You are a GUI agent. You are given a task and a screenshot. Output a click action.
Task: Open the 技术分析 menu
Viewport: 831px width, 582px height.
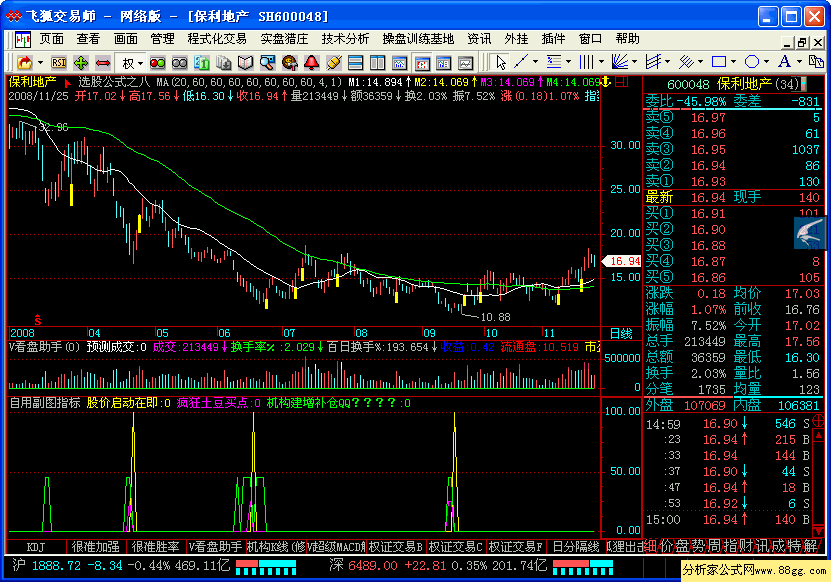[x=345, y=39]
